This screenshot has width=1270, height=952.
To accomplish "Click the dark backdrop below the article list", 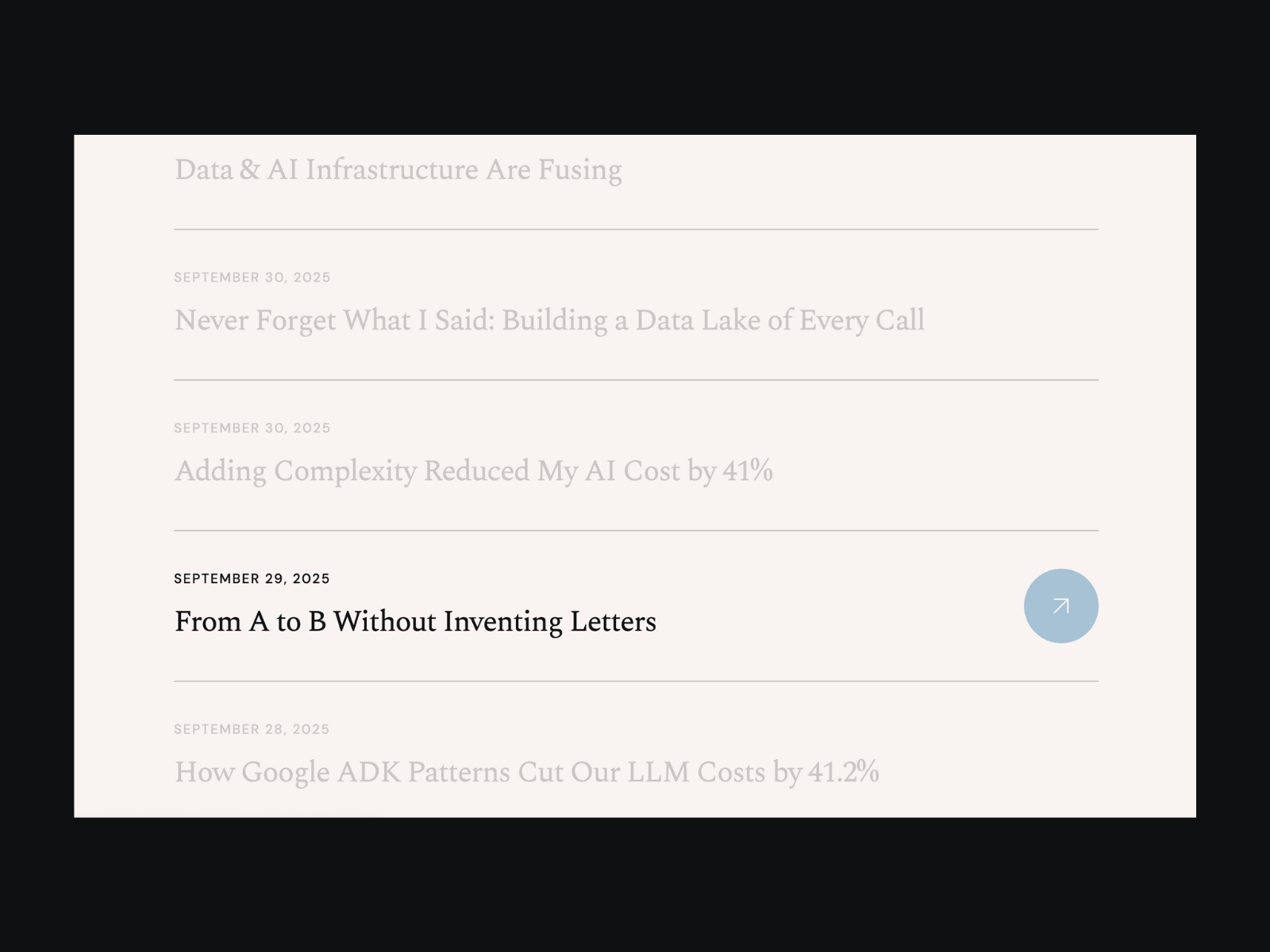I will 635,885.
